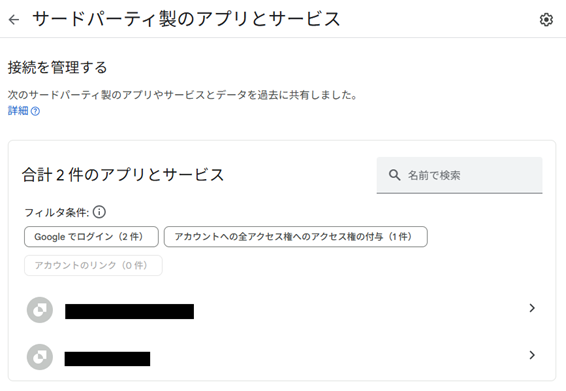
Task: Open settings via the gear icon
Action: tap(546, 19)
